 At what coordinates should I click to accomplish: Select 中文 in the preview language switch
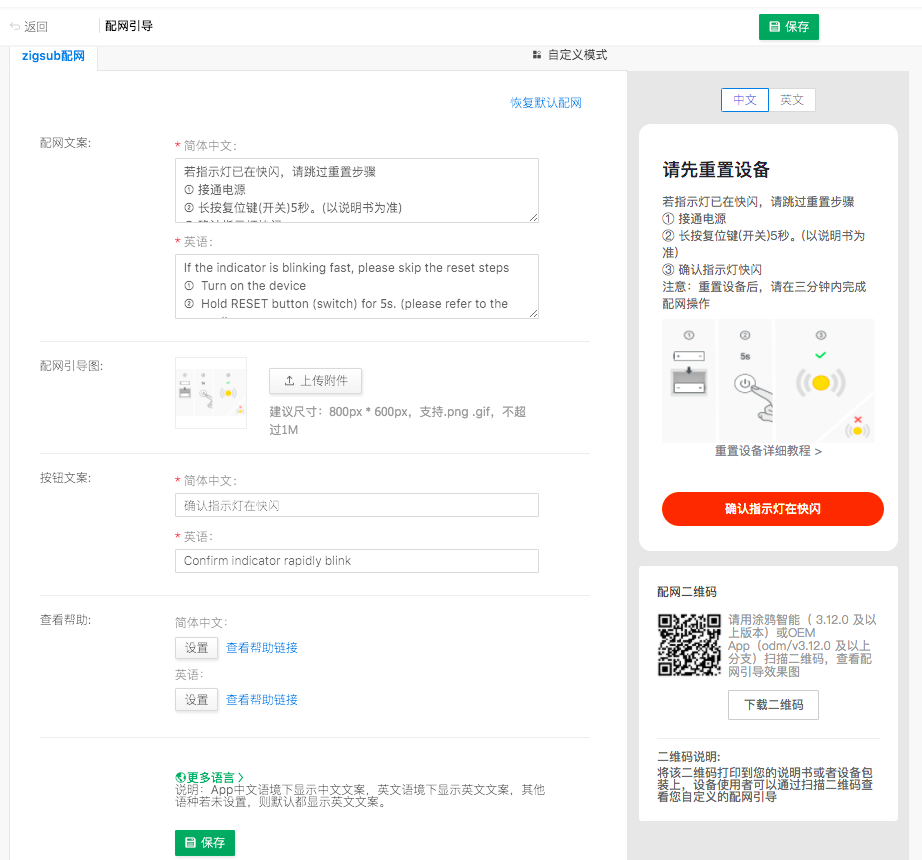pos(744,100)
